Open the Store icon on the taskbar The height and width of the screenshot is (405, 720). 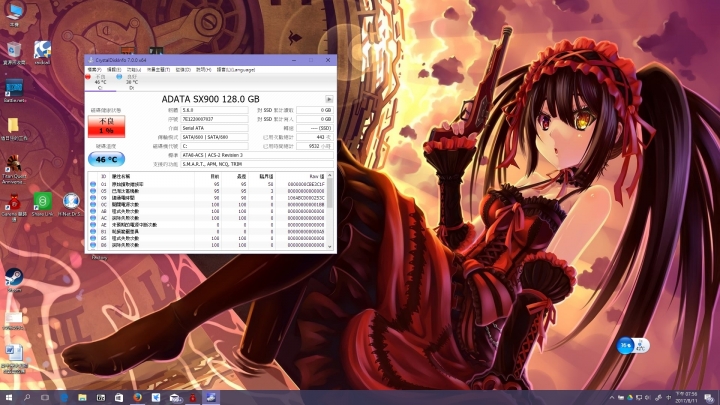point(119,398)
